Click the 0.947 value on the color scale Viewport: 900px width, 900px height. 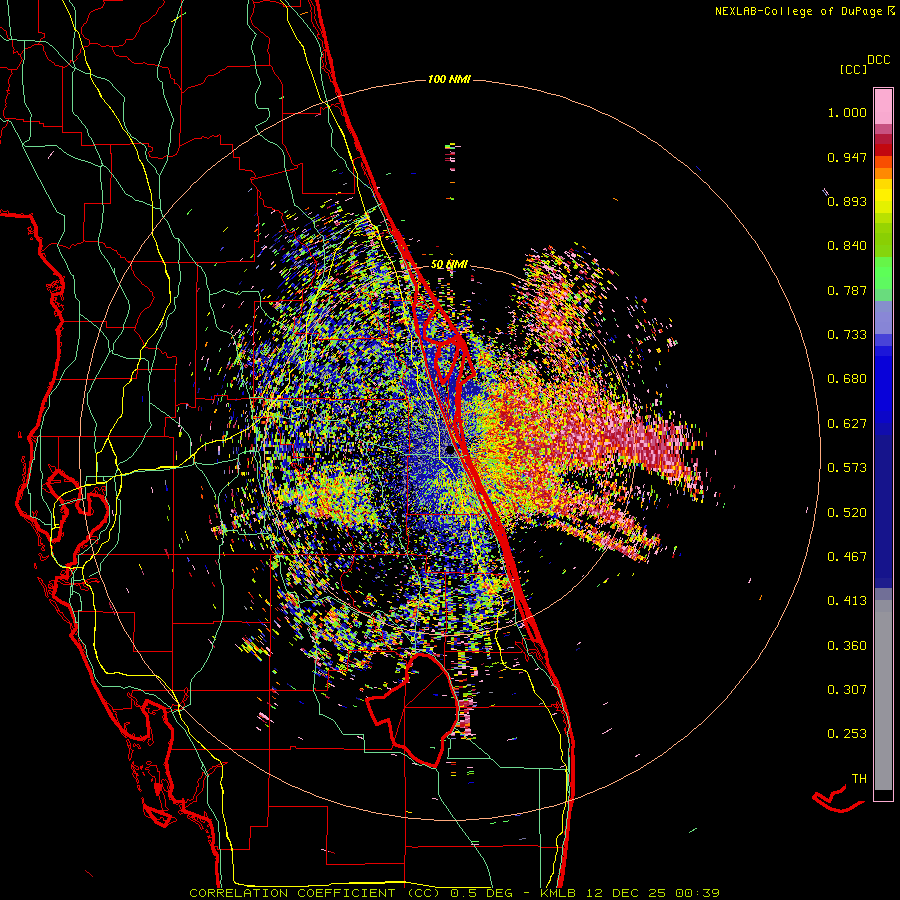pos(847,157)
